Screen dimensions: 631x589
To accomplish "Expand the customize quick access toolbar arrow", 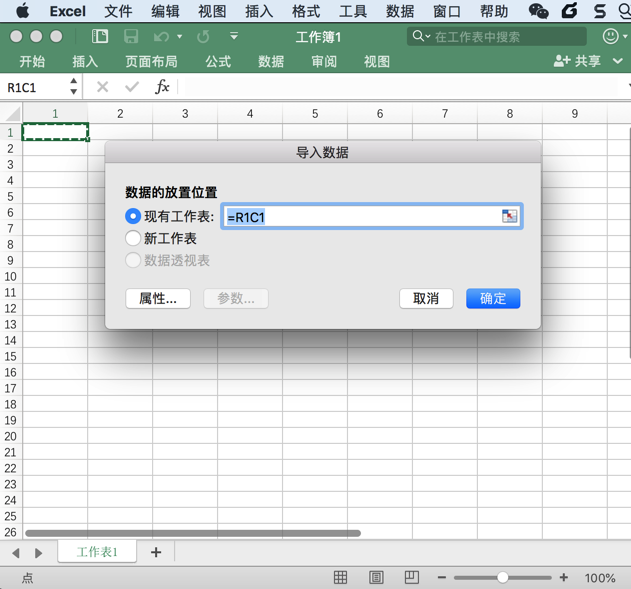I will click(233, 37).
